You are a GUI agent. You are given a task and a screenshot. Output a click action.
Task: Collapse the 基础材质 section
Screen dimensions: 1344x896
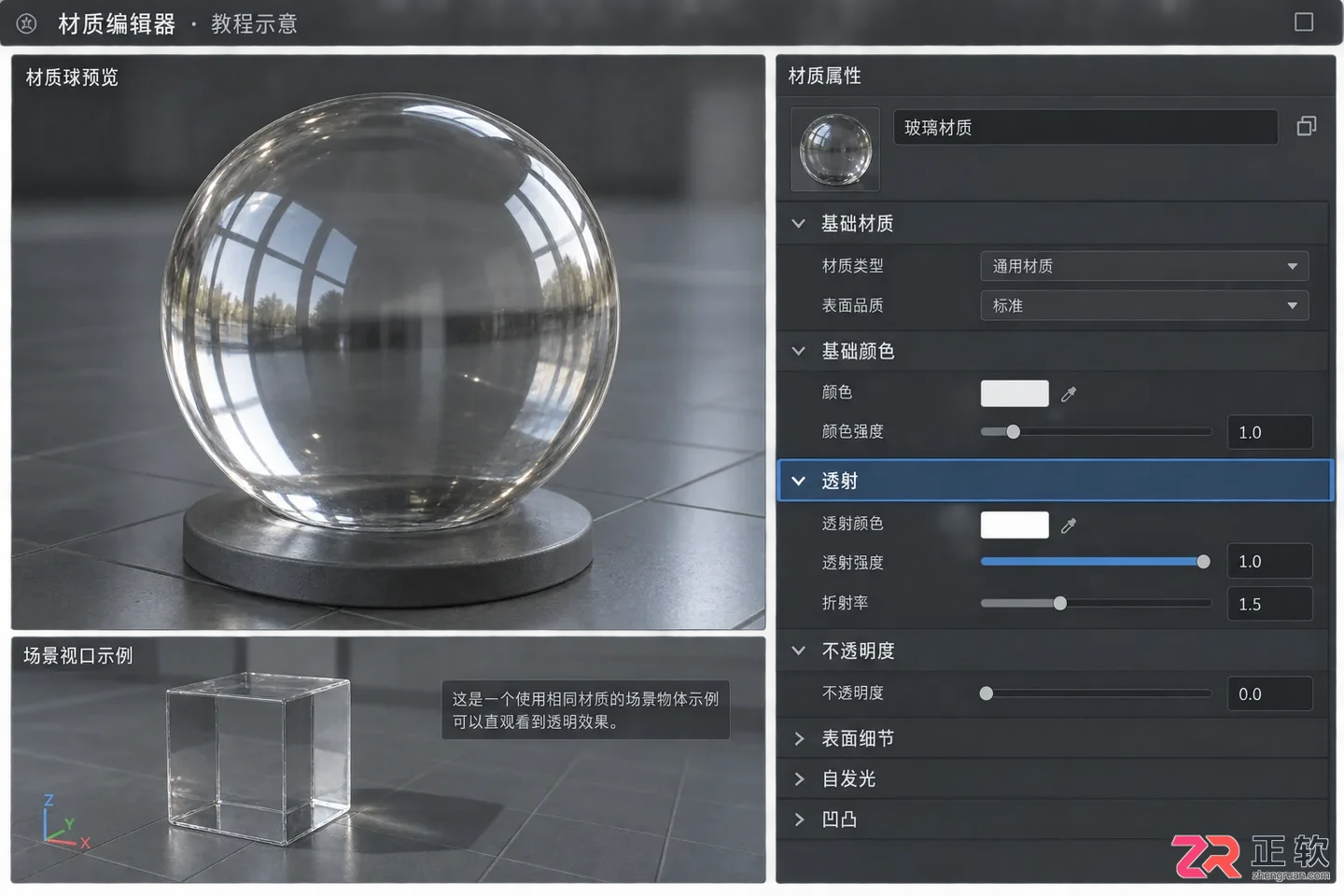click(x=798, y=224)
